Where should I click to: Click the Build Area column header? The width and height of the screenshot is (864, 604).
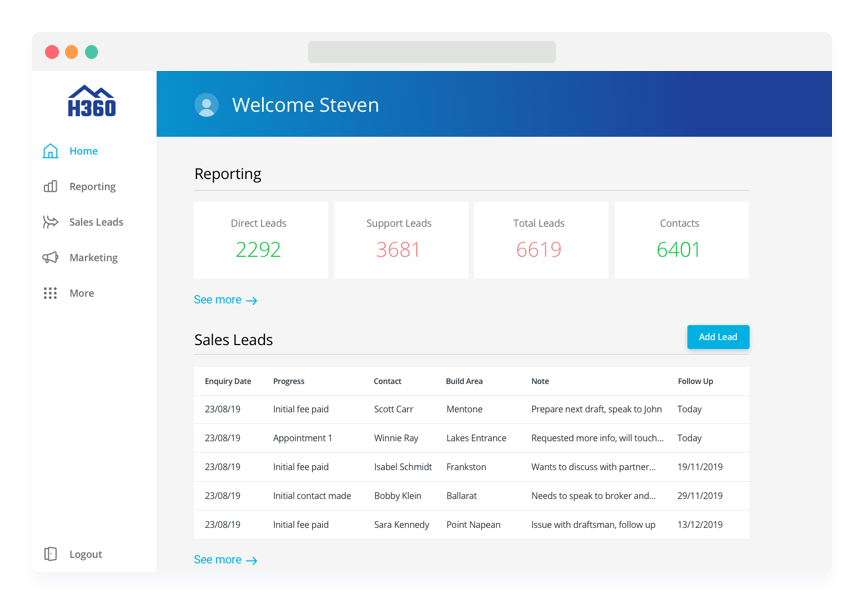[x=464, y=381]
